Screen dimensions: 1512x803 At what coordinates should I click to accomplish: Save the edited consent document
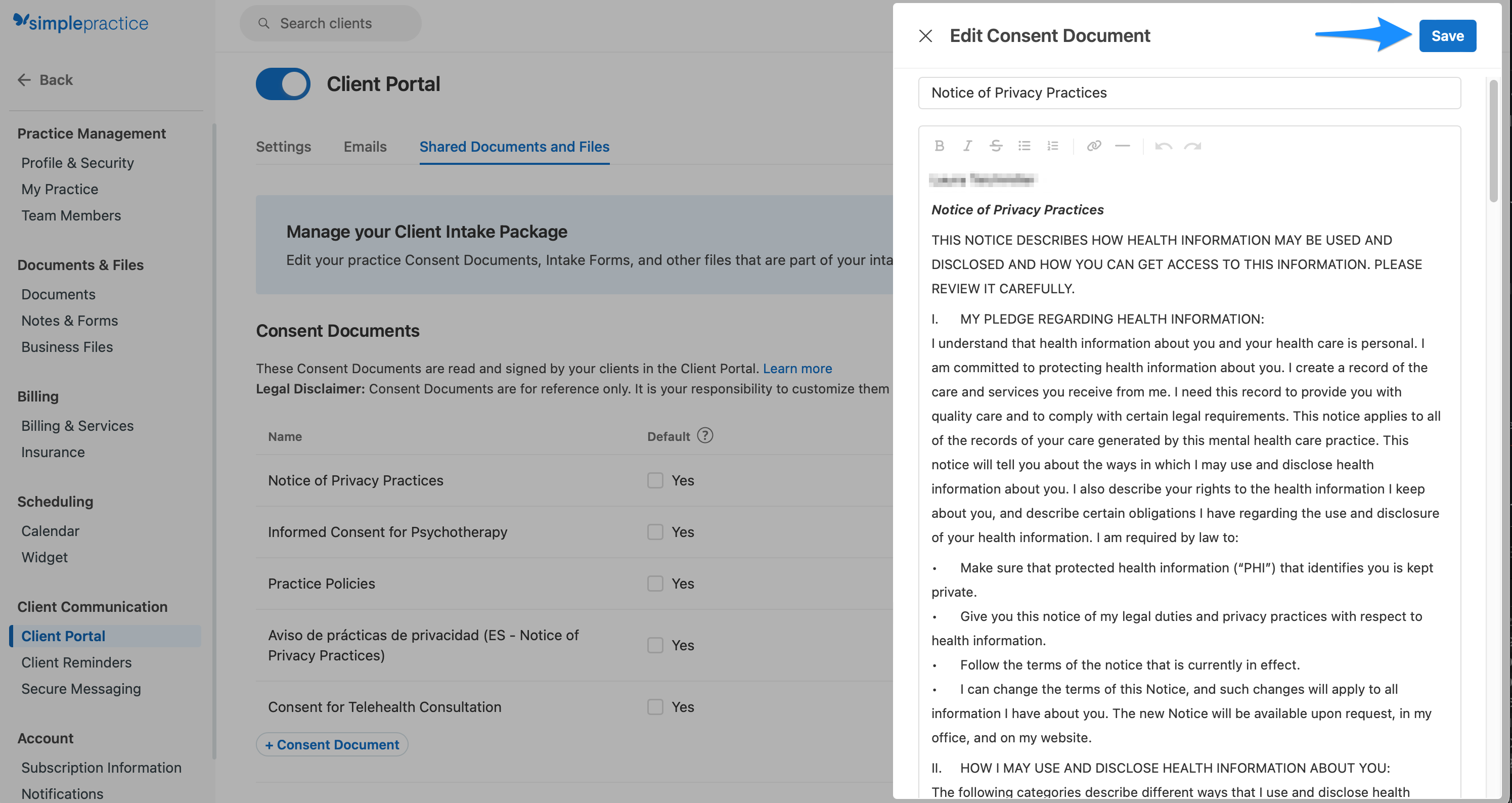click(1447, 35)
